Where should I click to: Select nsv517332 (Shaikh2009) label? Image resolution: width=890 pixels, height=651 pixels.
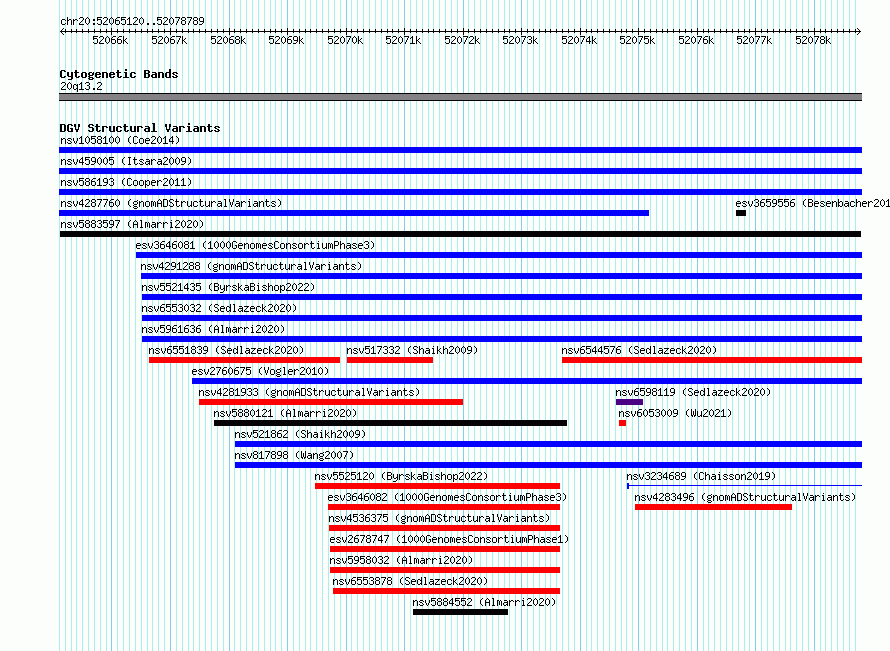coord(412,350)
